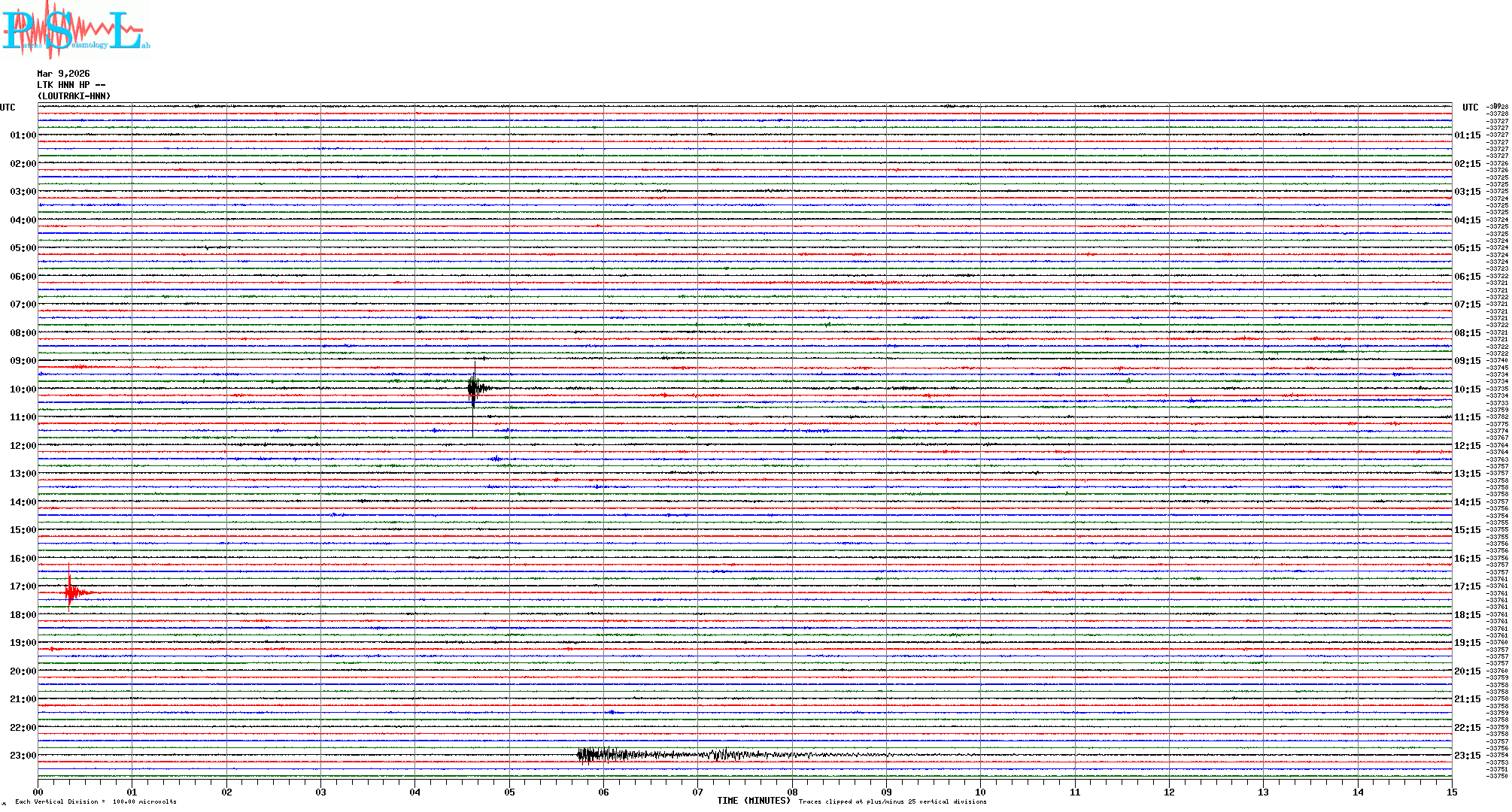Click the black seismic event at 10:00
The height and width of the screenshot is (812, 1512).
474,389
